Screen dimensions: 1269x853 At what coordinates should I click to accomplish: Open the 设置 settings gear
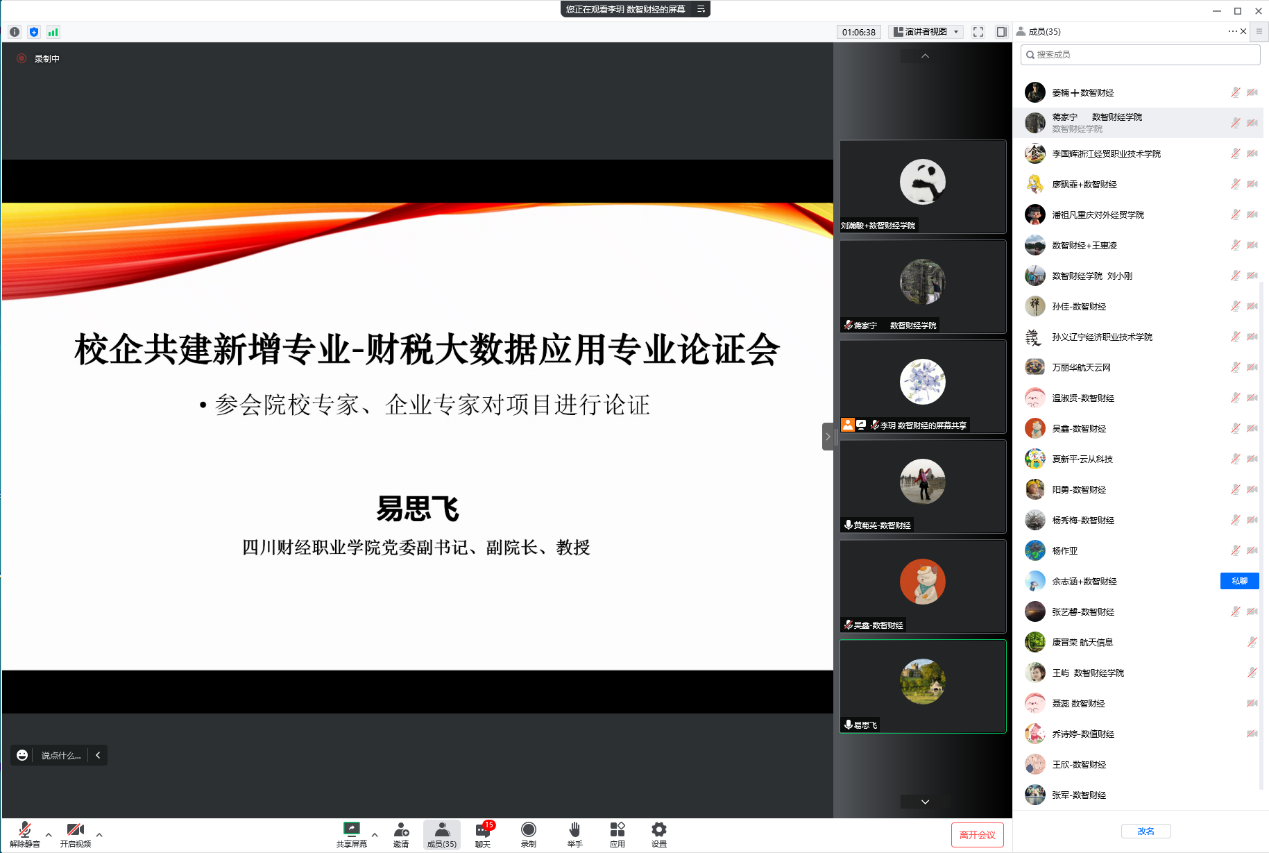659,834
